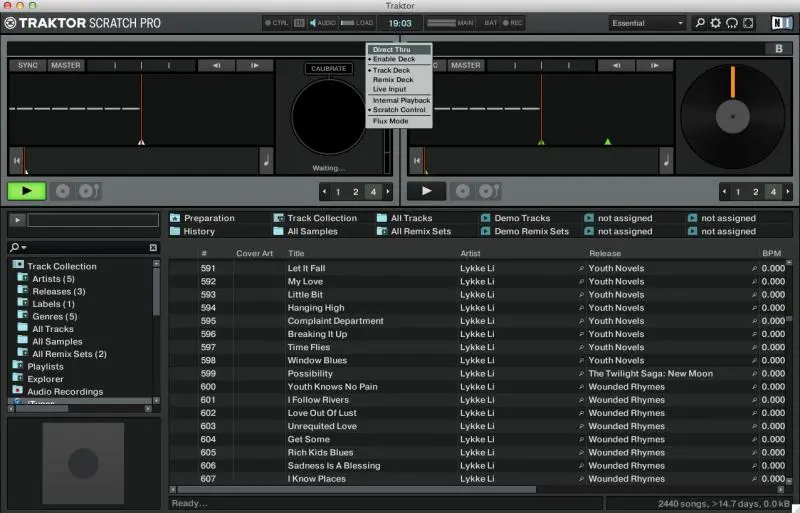800x513 pixels.
Task: Click the Native Instruments logo icon
Action: (x=781, y=22)
